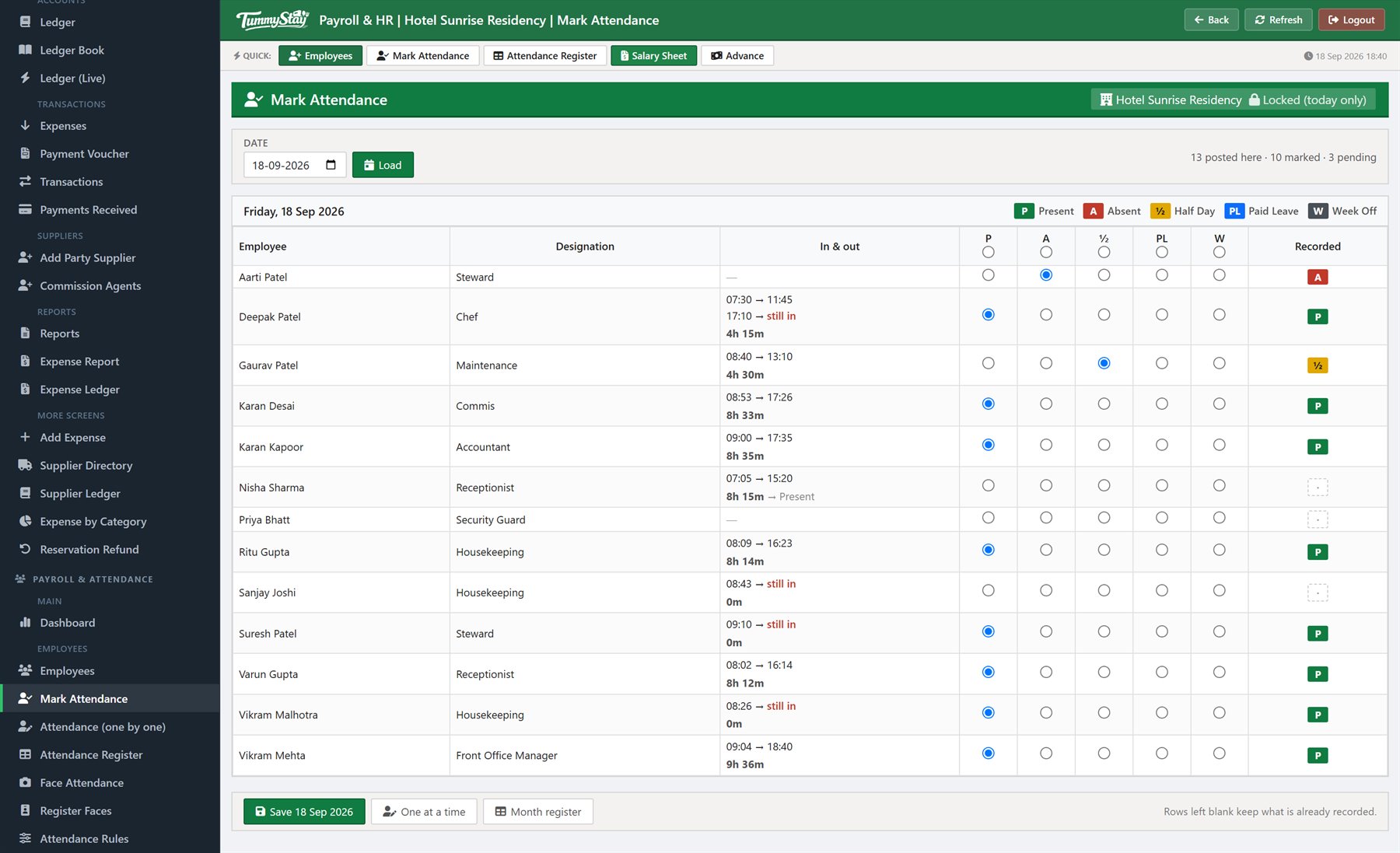Click the Attendance Rules sliders icon
Viewport: 1400px width, 853px height.
pyautogui.click(x=25, y=838)
